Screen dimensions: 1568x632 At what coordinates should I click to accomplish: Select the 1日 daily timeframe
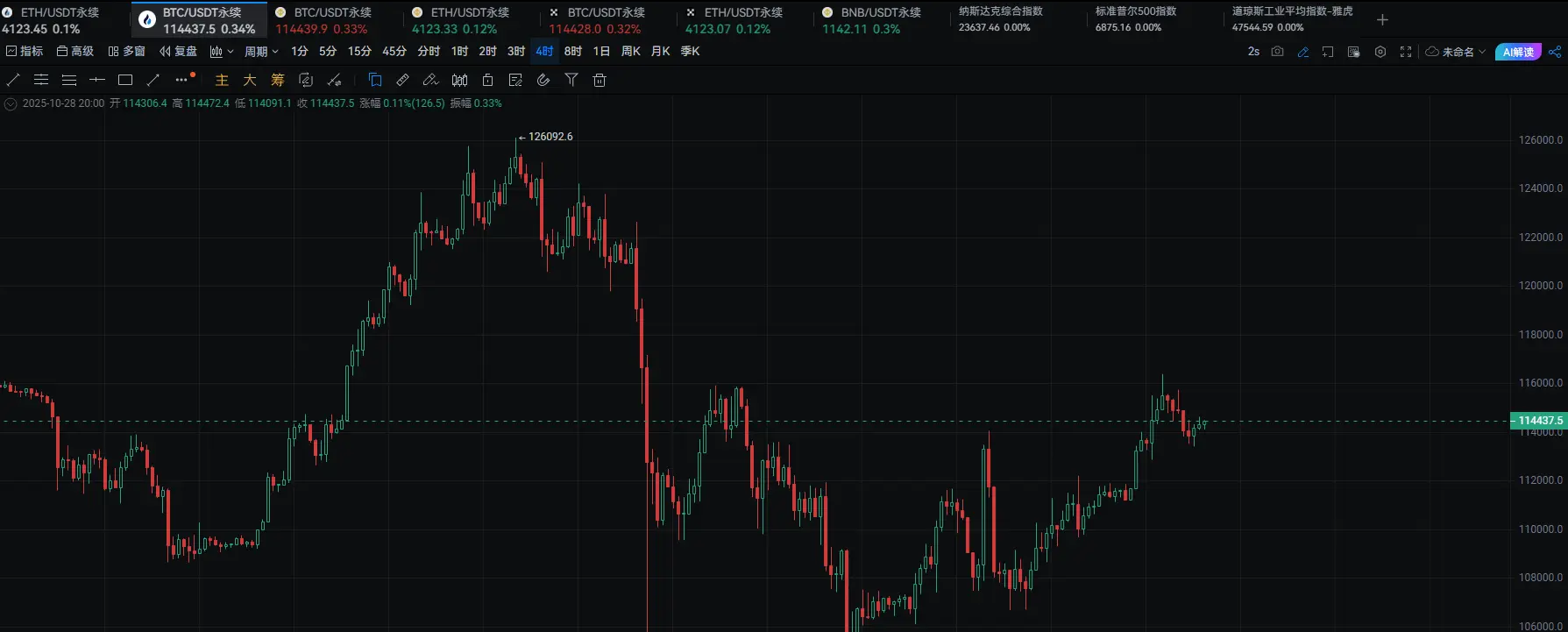(601, 52)
